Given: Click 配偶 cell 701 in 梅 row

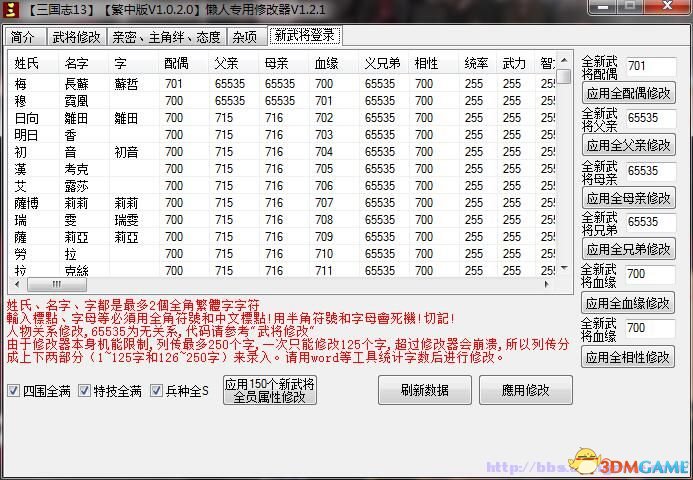Looking at the screenshot, I should (174, 84).
